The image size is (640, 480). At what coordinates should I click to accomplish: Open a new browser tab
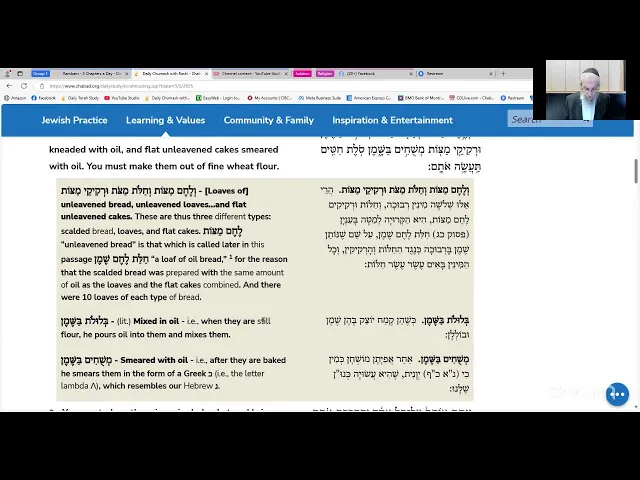point(503,74)
